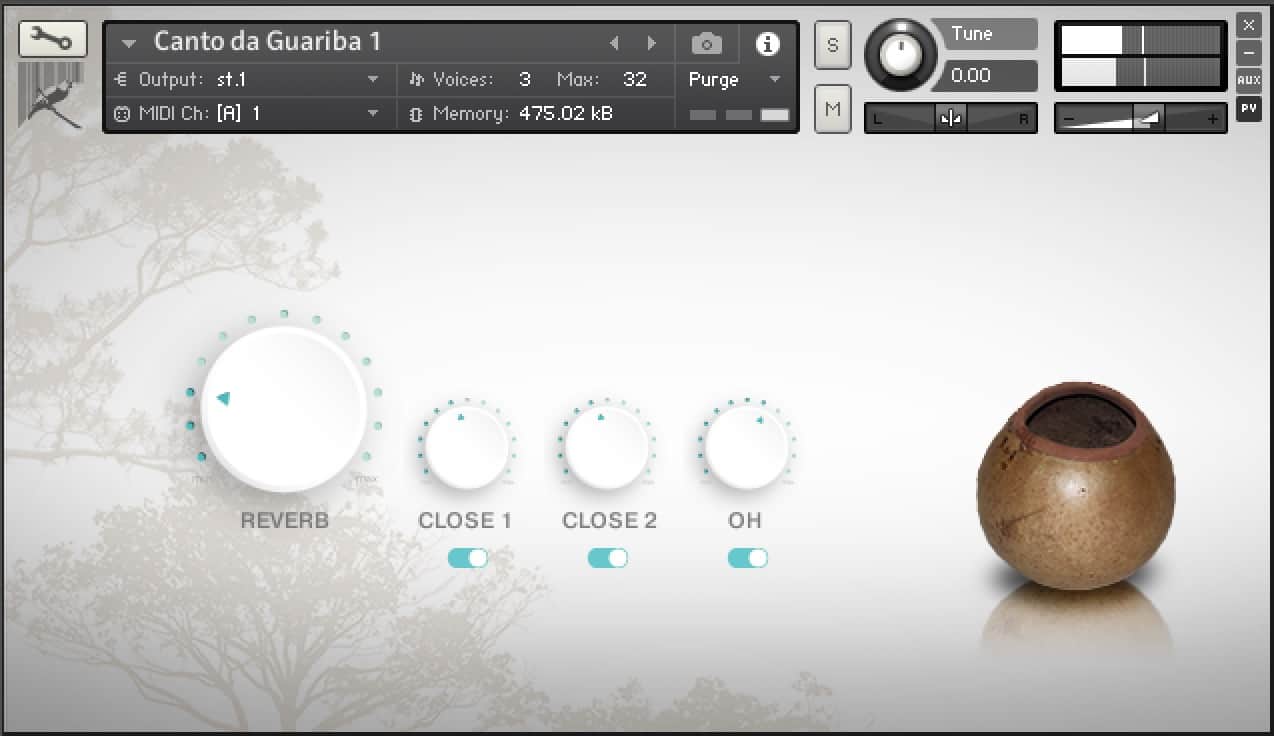Turn off the OH microphone switch
The height and width of the screenshot is (736, 1274).
[x=747, y=558]
